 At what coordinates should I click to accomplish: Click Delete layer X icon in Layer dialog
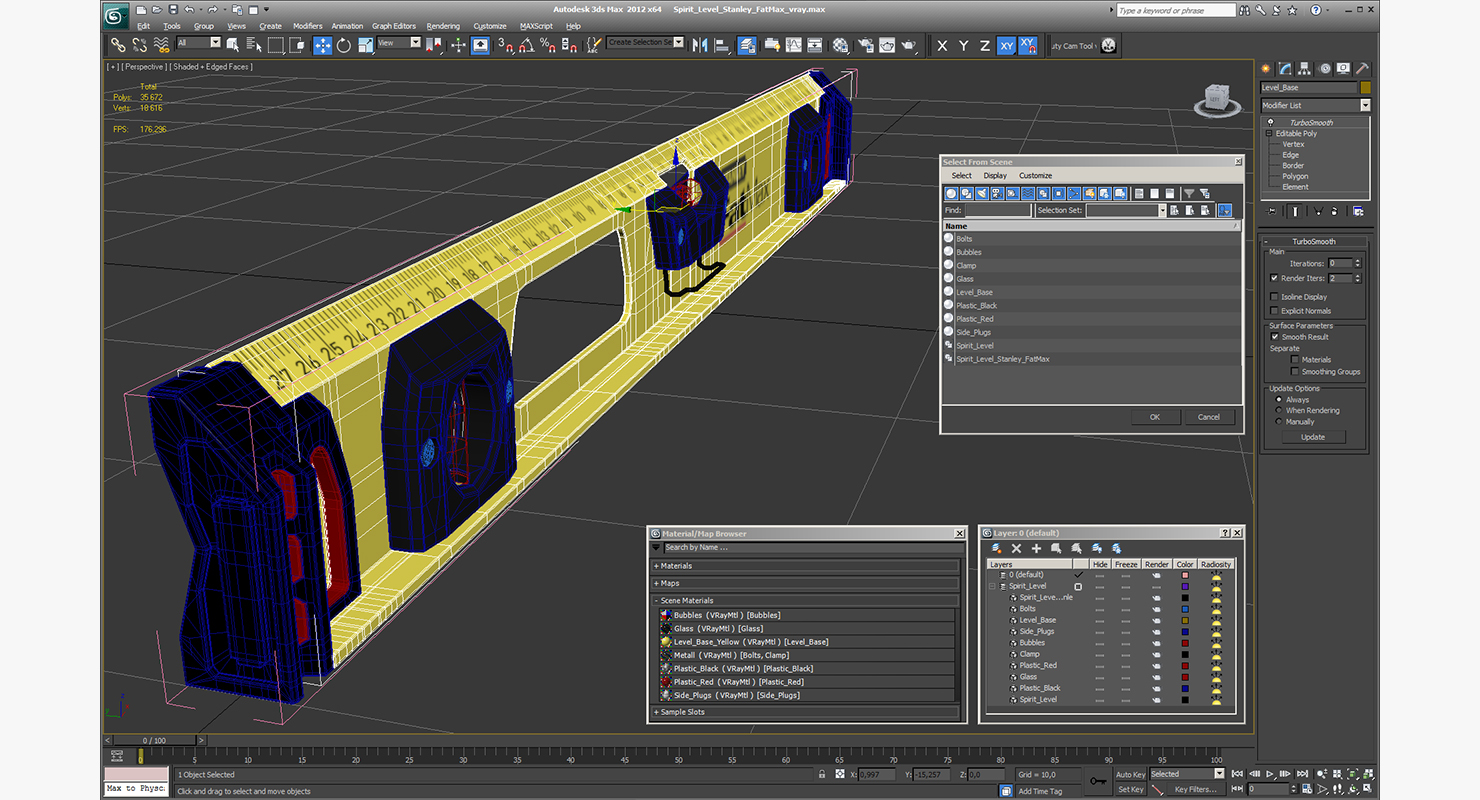click(x=1017, y=548)
